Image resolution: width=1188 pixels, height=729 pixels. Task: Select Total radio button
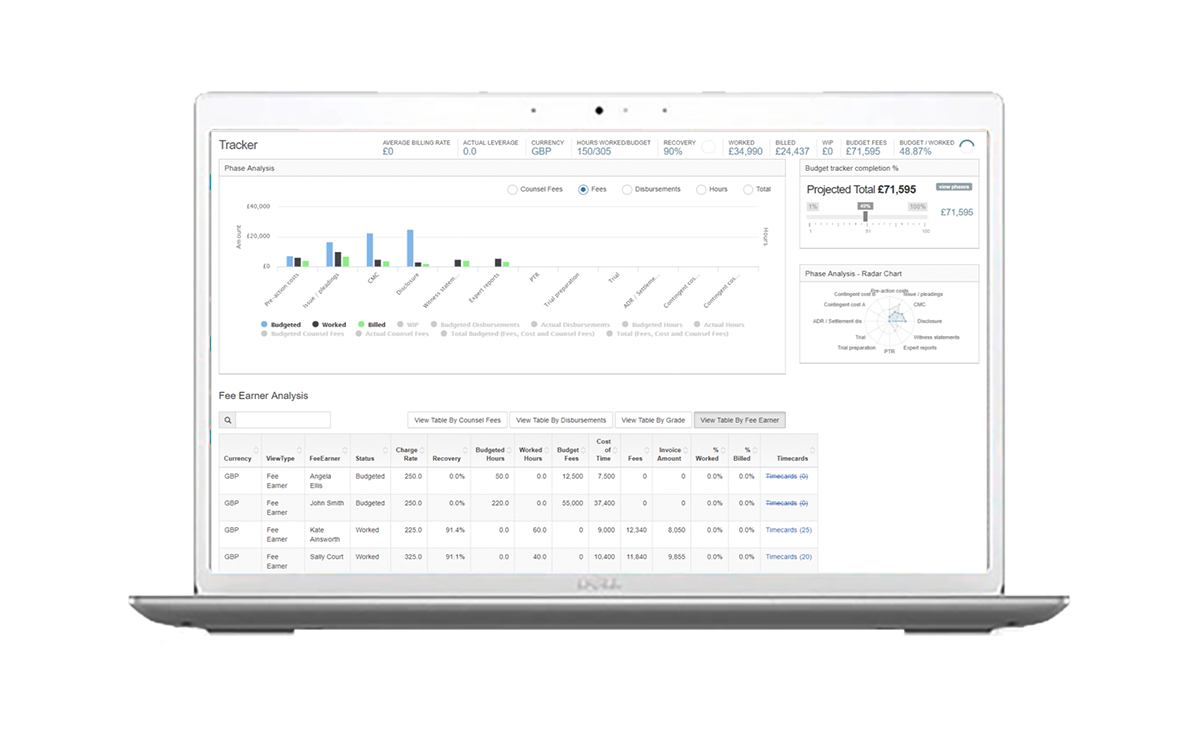coord(748,189)
